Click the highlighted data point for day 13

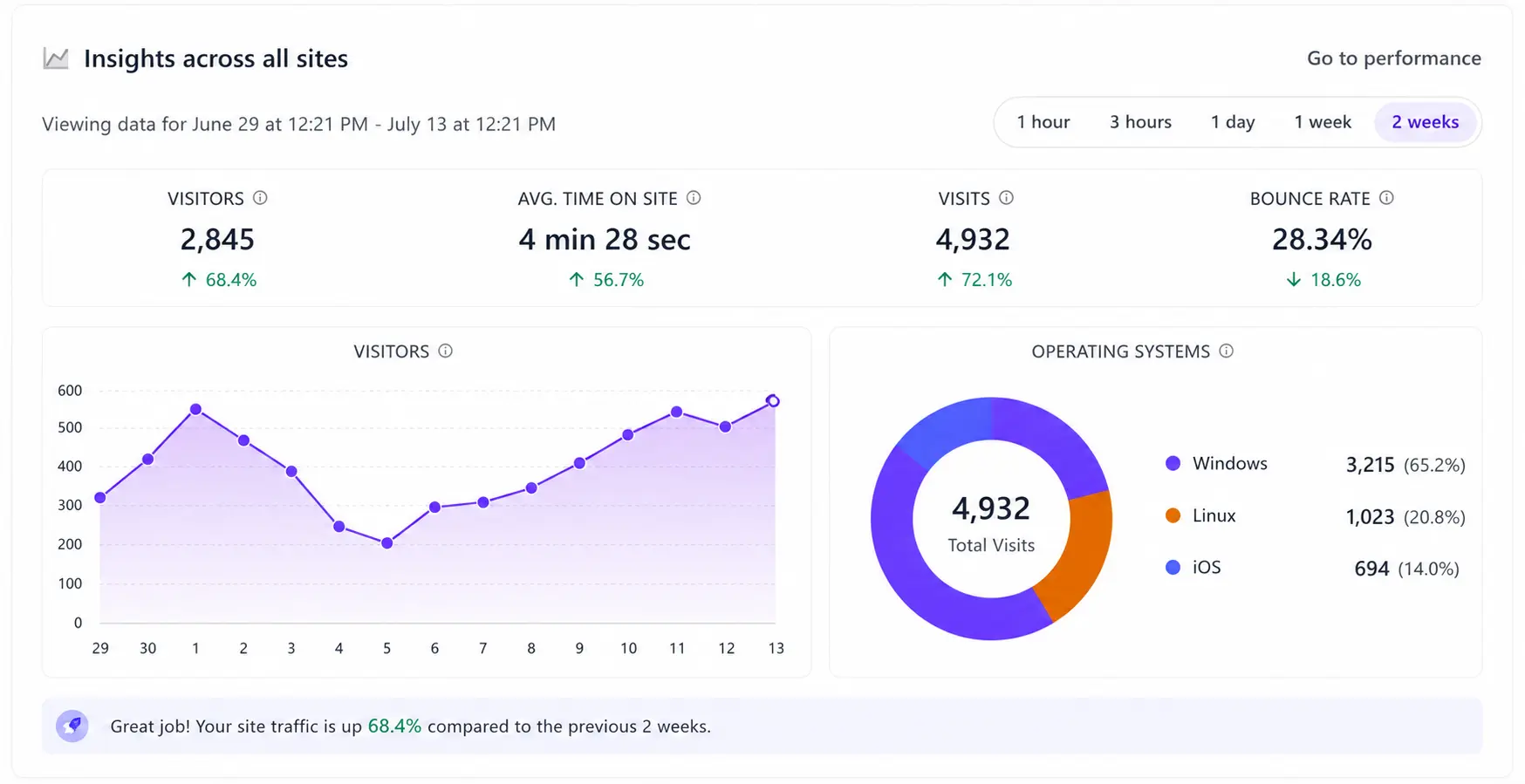pos(773,401)
